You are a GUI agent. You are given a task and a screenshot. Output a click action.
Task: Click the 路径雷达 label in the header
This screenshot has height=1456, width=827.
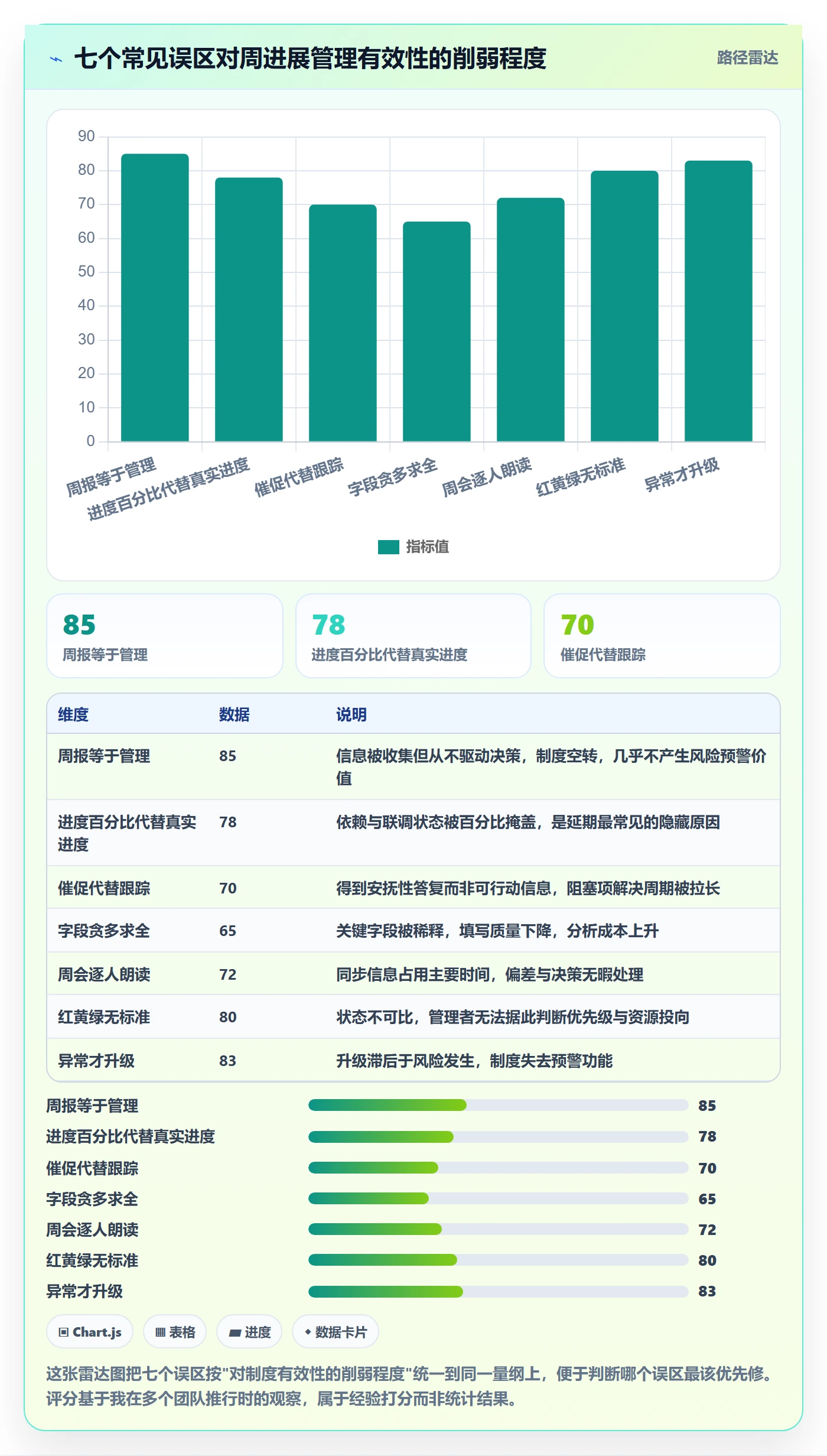coord(747,58)
